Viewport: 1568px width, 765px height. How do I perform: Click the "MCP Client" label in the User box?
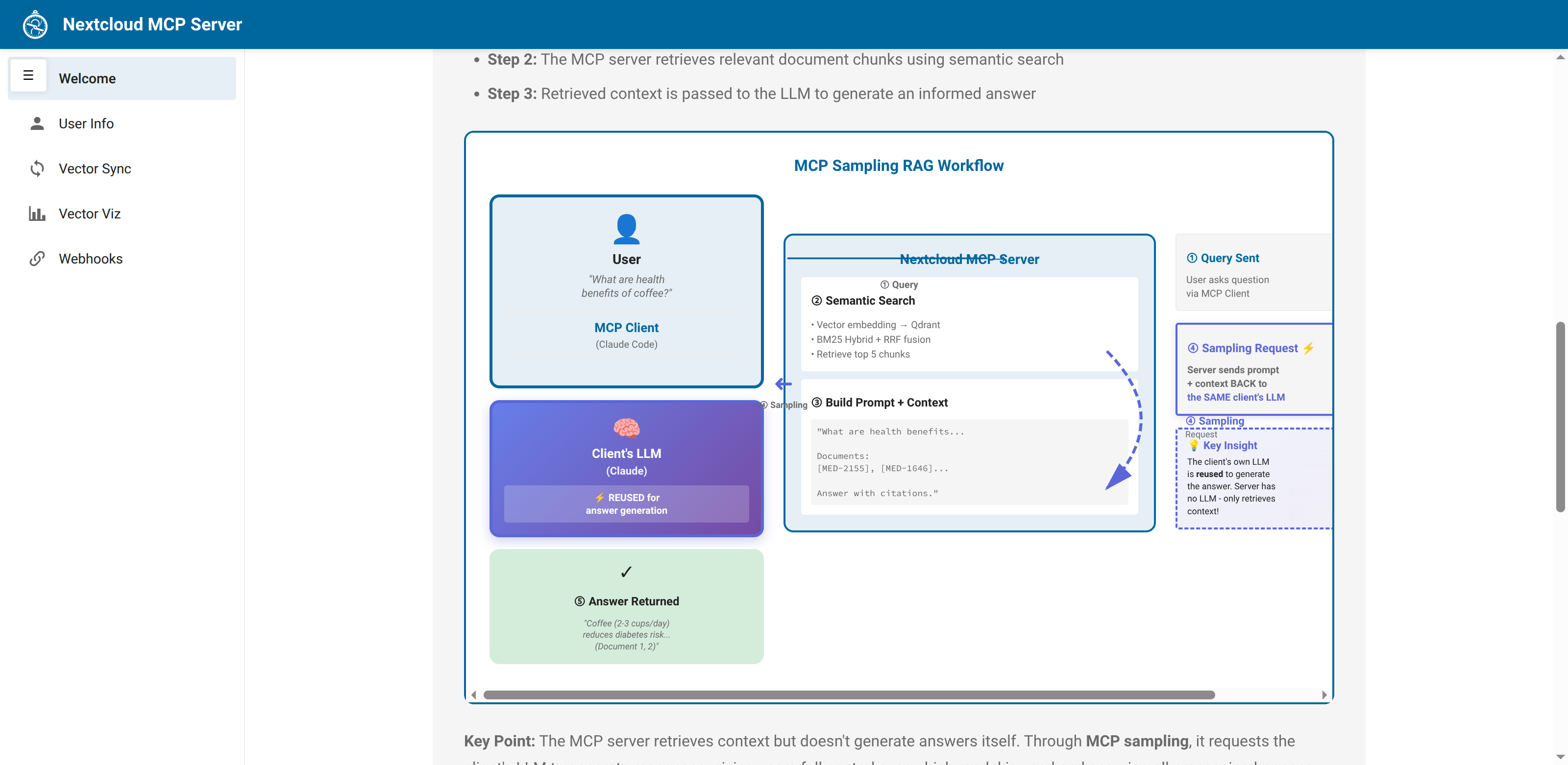[626, 328]
